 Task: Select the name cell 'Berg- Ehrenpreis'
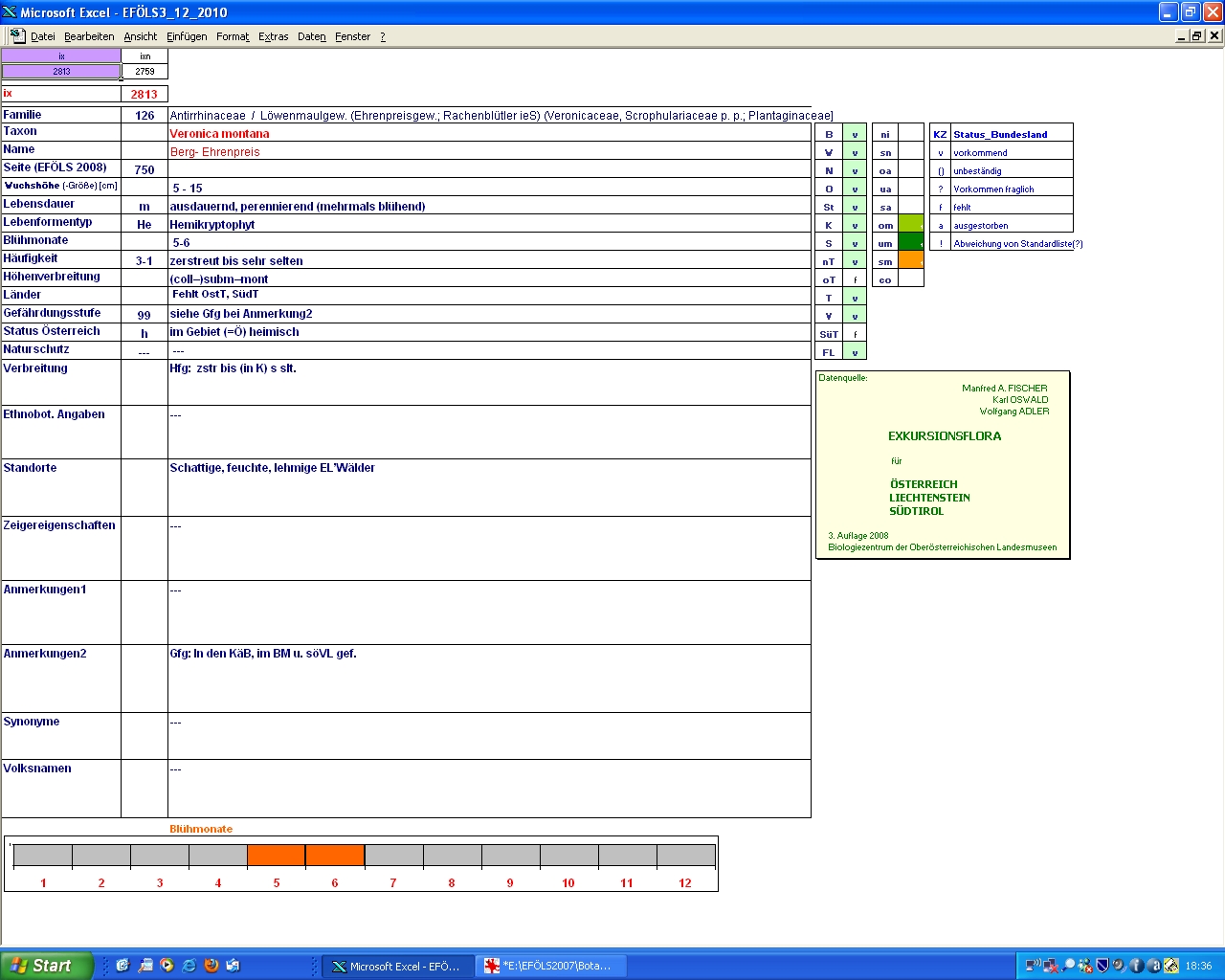tap(489, 151)
